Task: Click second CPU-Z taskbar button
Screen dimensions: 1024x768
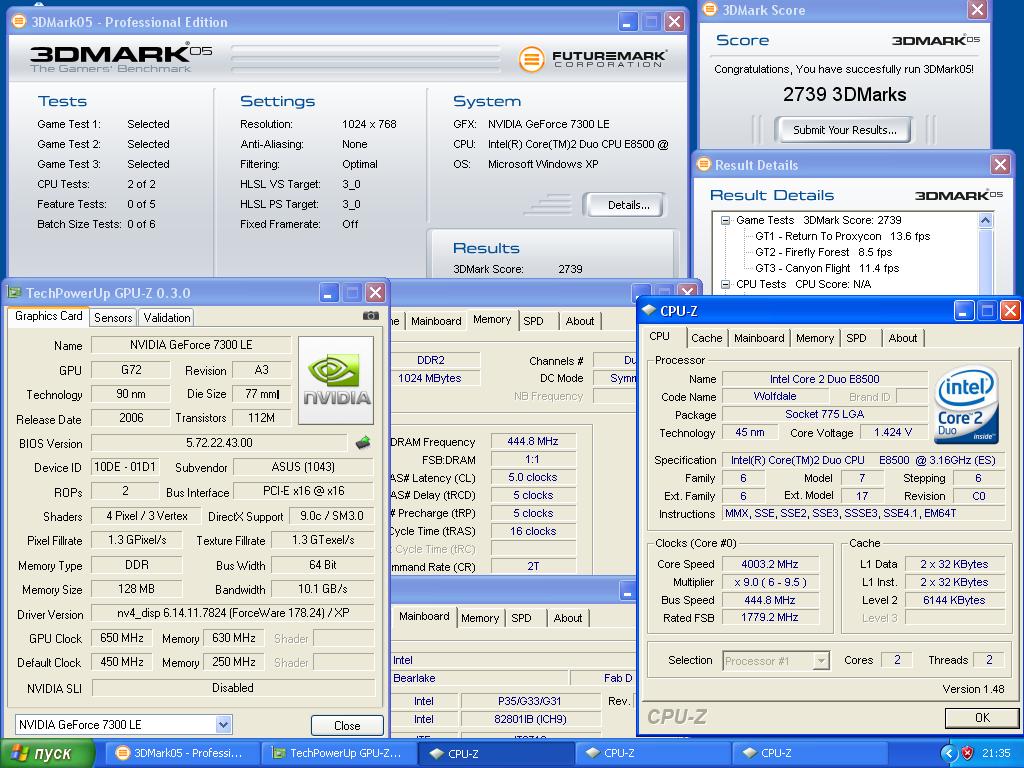Action: 652,753
